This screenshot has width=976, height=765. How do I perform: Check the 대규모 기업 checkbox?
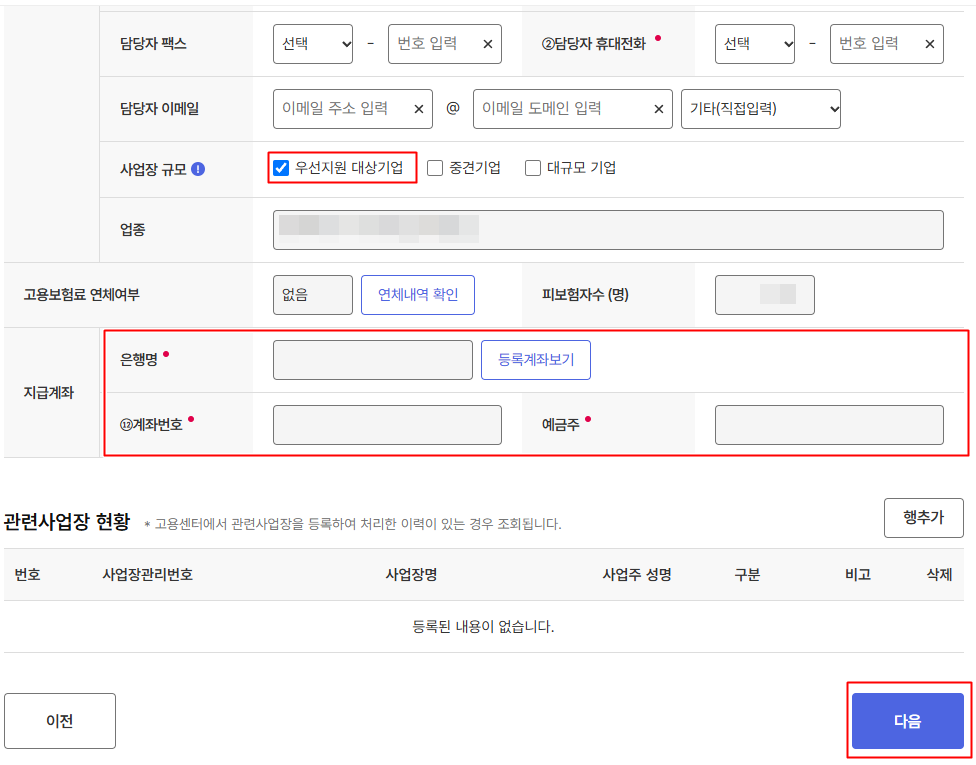532,167
